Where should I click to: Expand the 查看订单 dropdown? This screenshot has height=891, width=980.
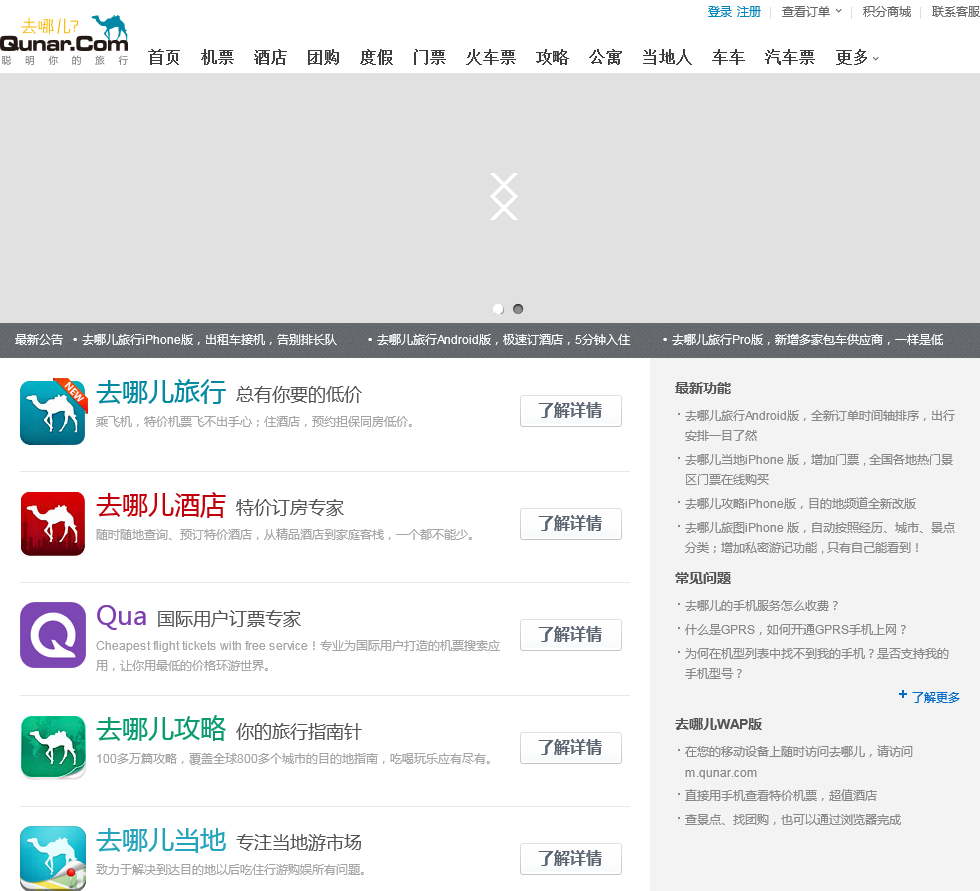(811, 11)
